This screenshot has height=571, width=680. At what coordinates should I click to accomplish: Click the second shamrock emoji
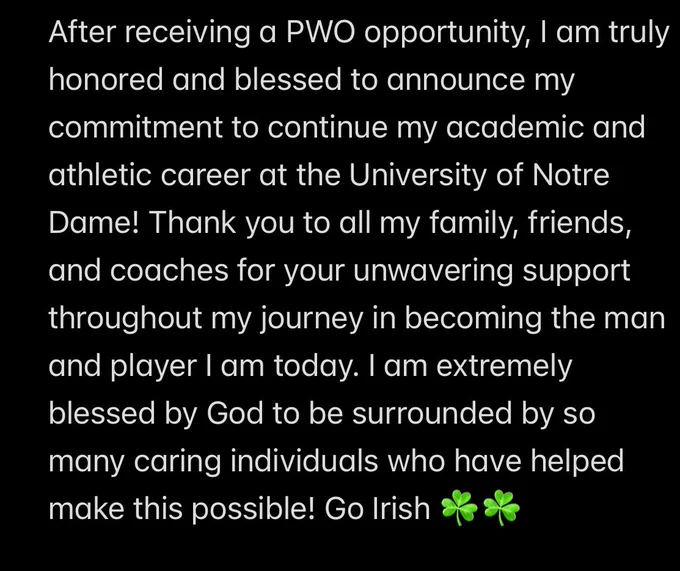pyautogui.click(x=501, y=508)
